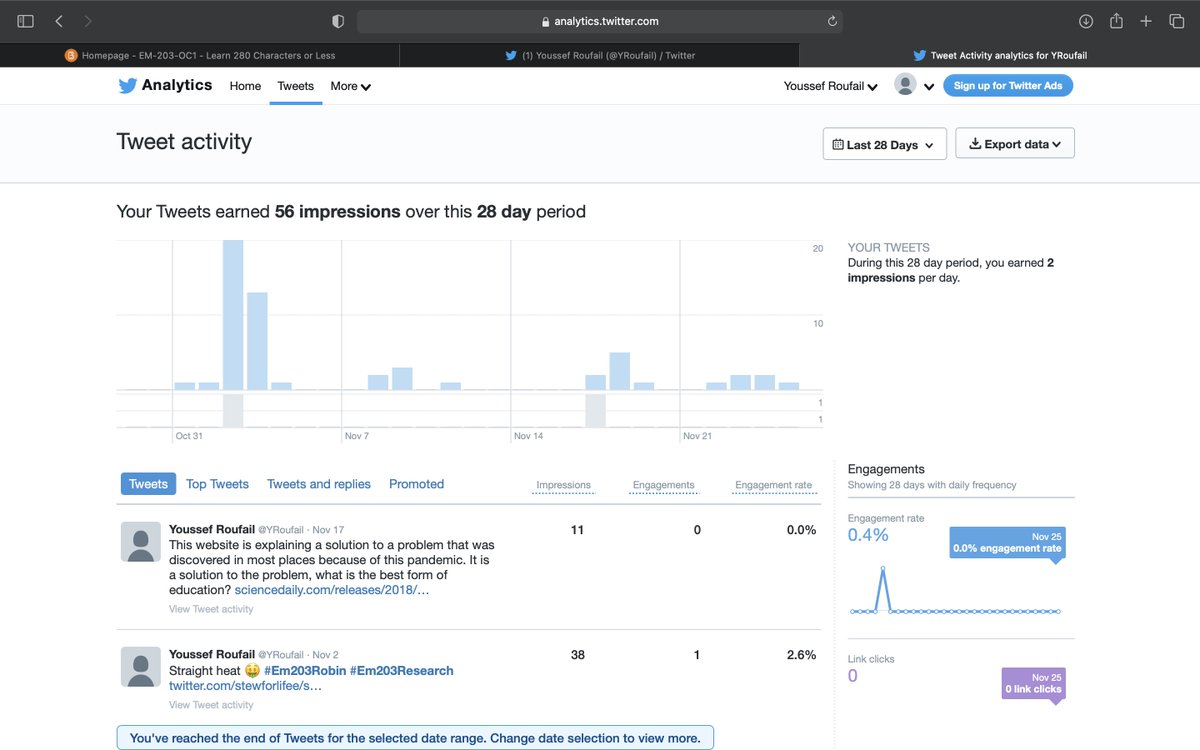Click the Engagements column header
This screenshot has height=750, width=1200.
(663, 485)
